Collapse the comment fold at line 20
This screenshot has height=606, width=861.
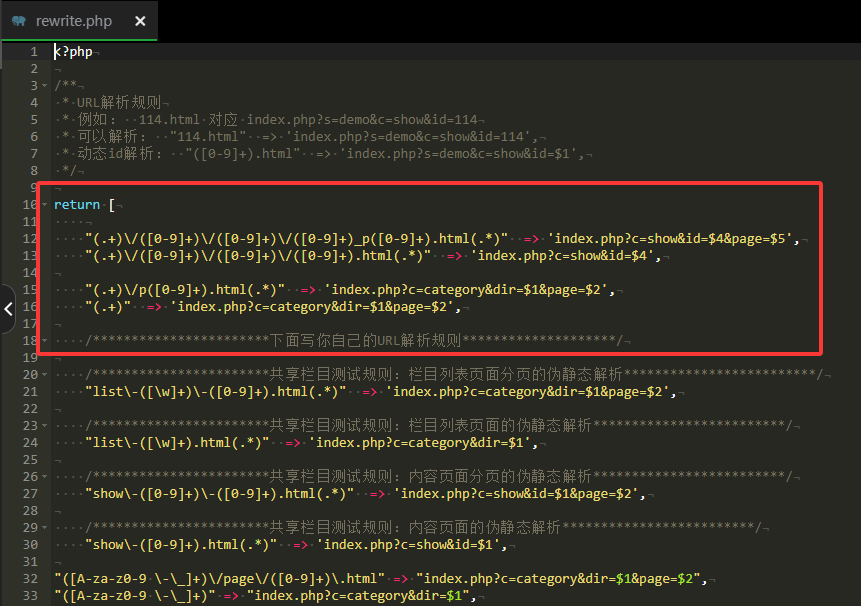click(x=44, y=375)
